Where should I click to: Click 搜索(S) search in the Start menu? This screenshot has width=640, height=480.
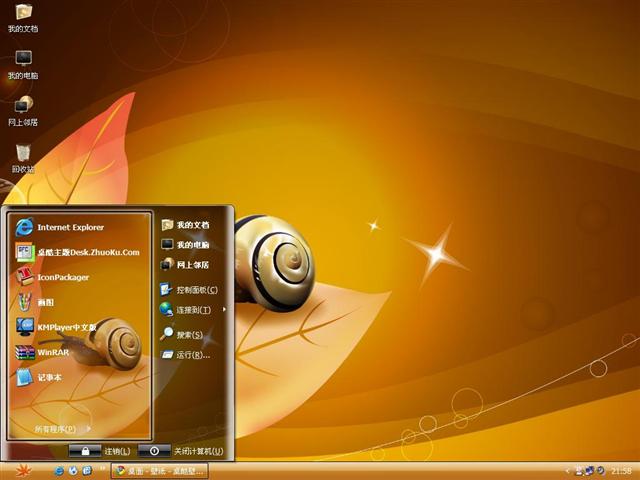(x=189, y=335)
